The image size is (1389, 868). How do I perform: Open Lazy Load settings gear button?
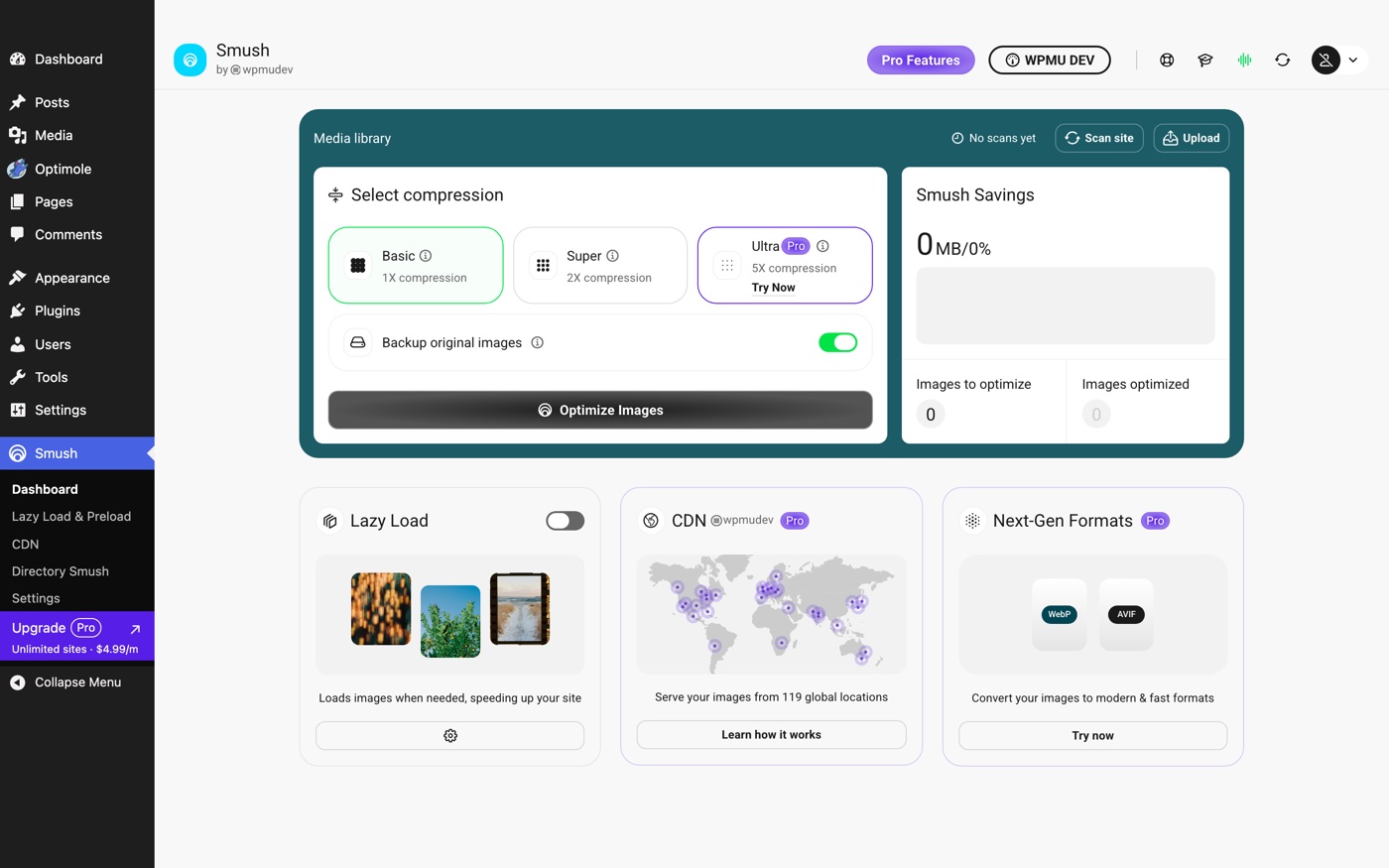450,735
